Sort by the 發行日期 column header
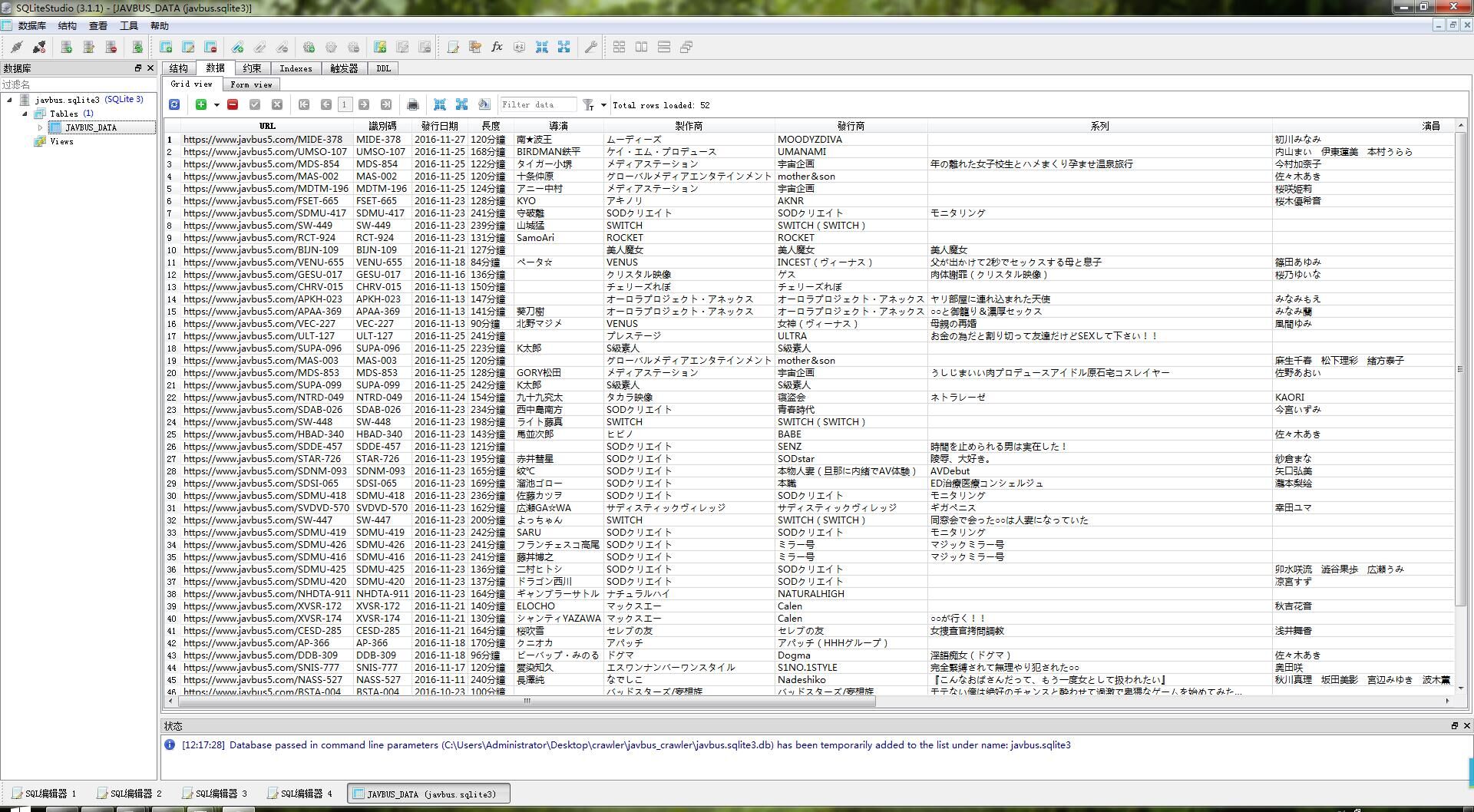Screen dimensions: 1474x812 tap(439, 126)
